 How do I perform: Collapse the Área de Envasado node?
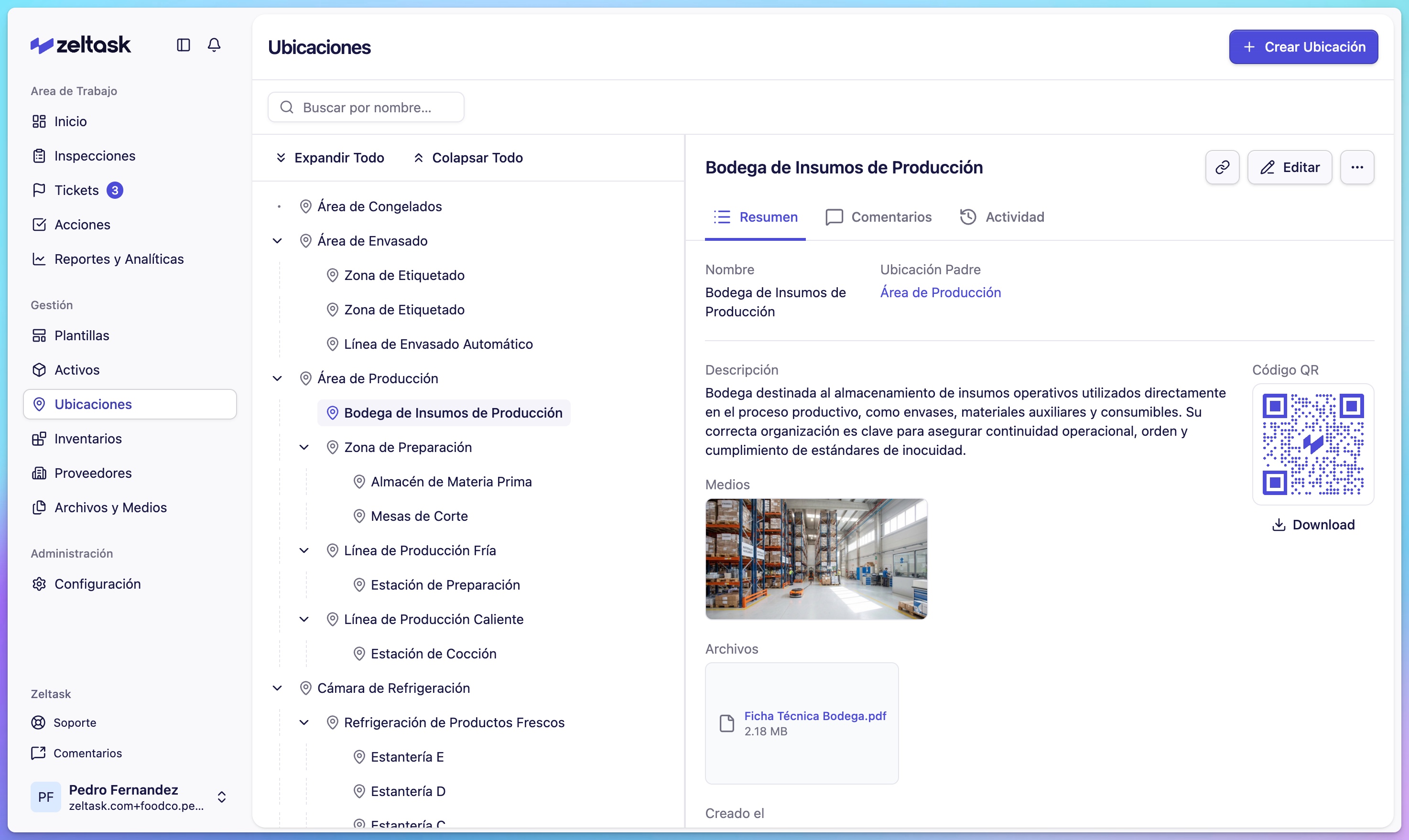coord(277,240)
